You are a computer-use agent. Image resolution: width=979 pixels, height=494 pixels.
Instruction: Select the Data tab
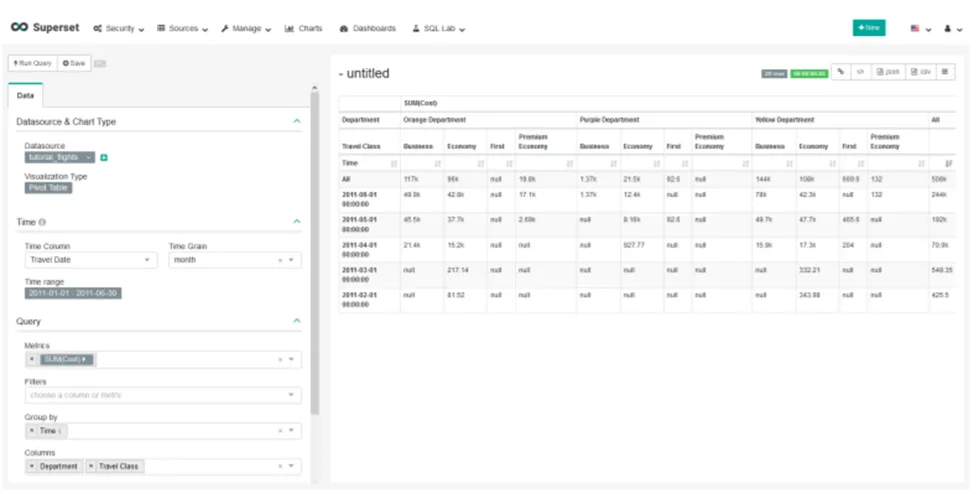[x=26, y=96]
